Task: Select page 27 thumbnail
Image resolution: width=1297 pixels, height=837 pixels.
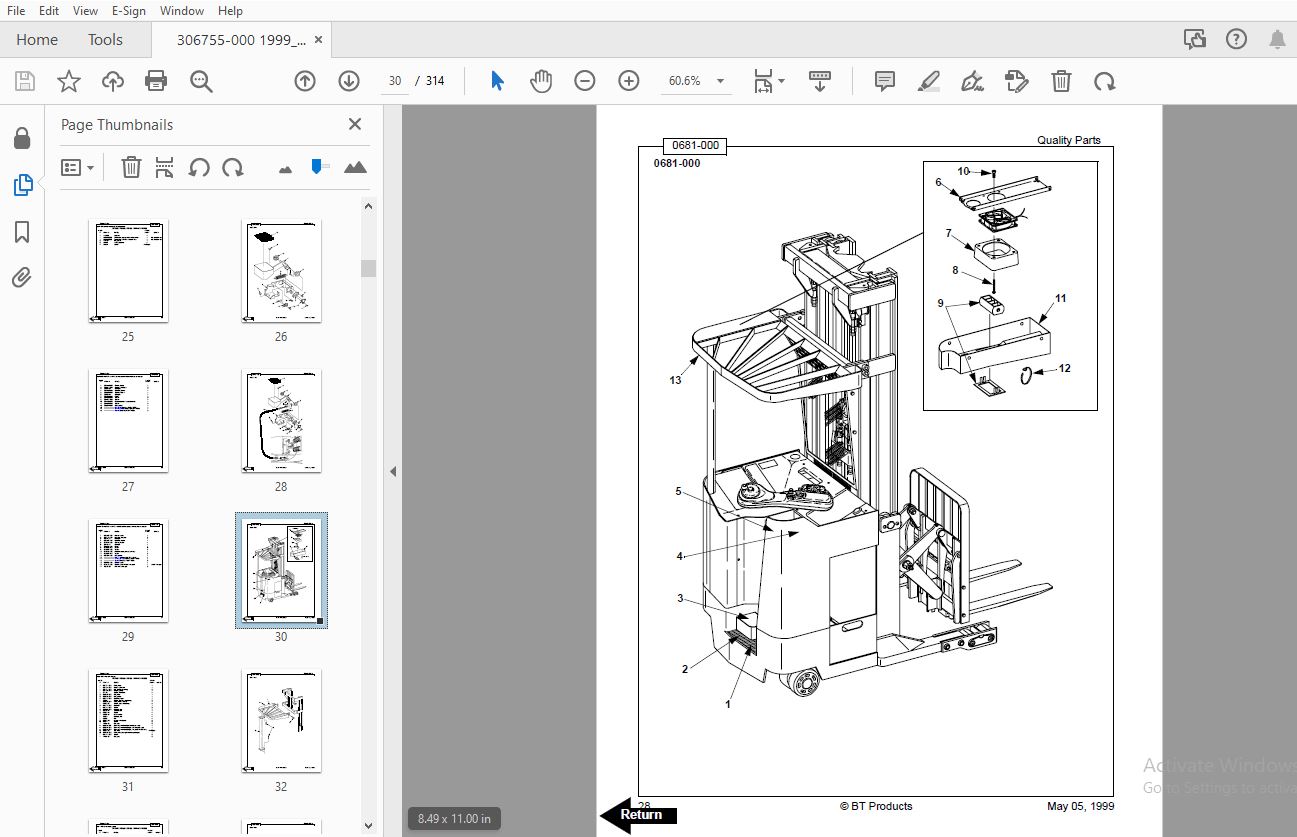Action: coord(128,421)
